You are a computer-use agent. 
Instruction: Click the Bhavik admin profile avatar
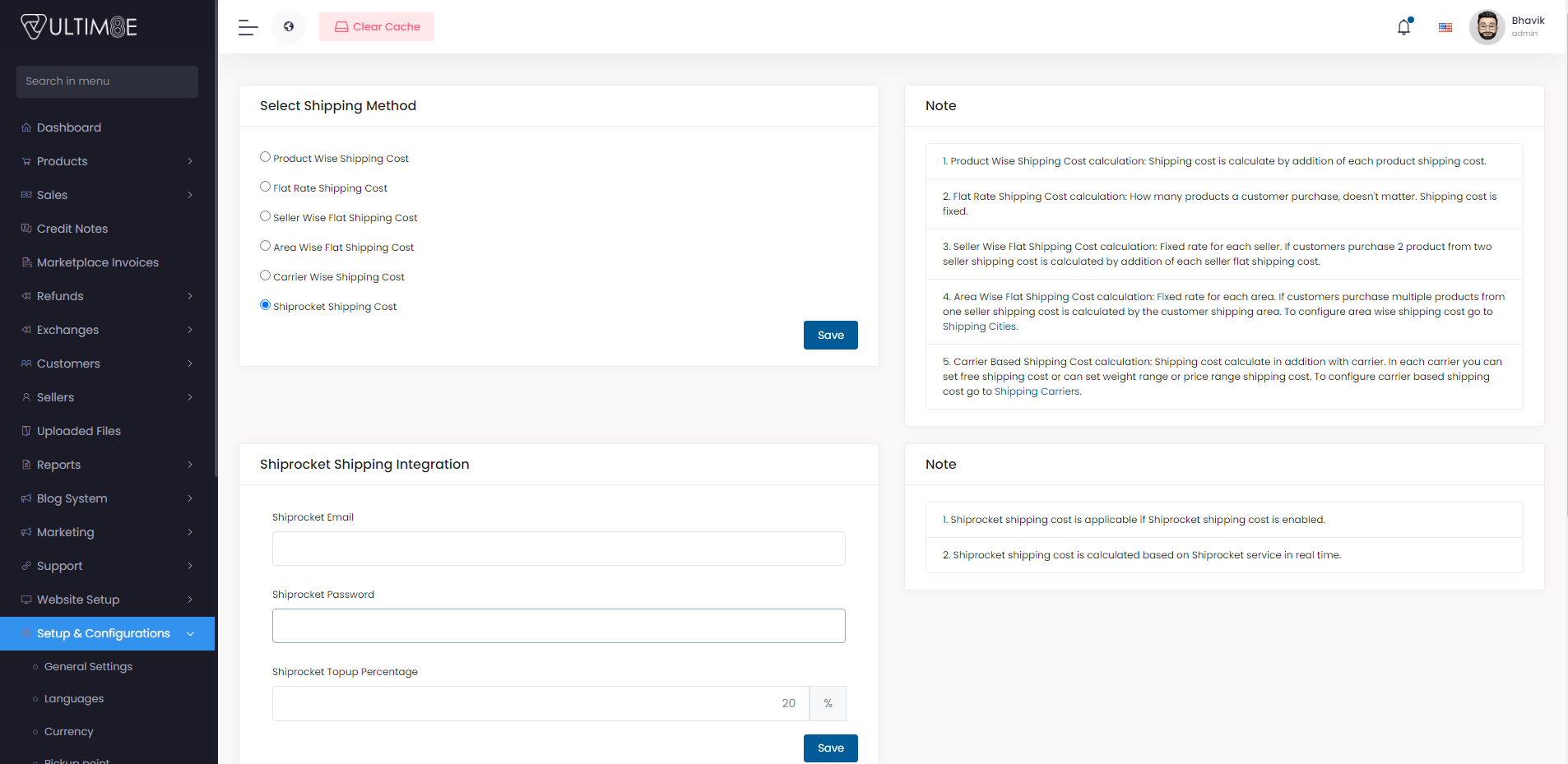click(x=1487, y=27)
